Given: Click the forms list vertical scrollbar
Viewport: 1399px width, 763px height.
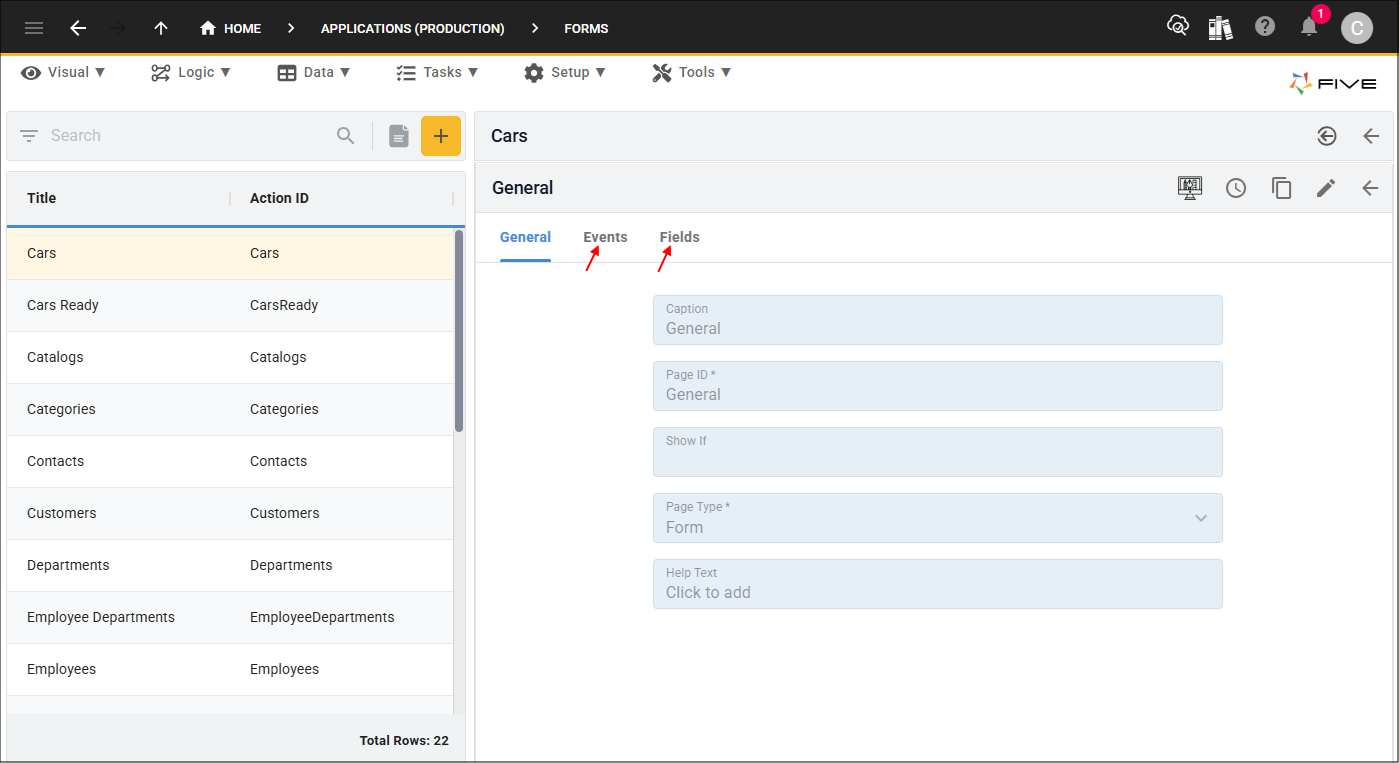Looking at the screenshot, I should (x=459, y=331).
